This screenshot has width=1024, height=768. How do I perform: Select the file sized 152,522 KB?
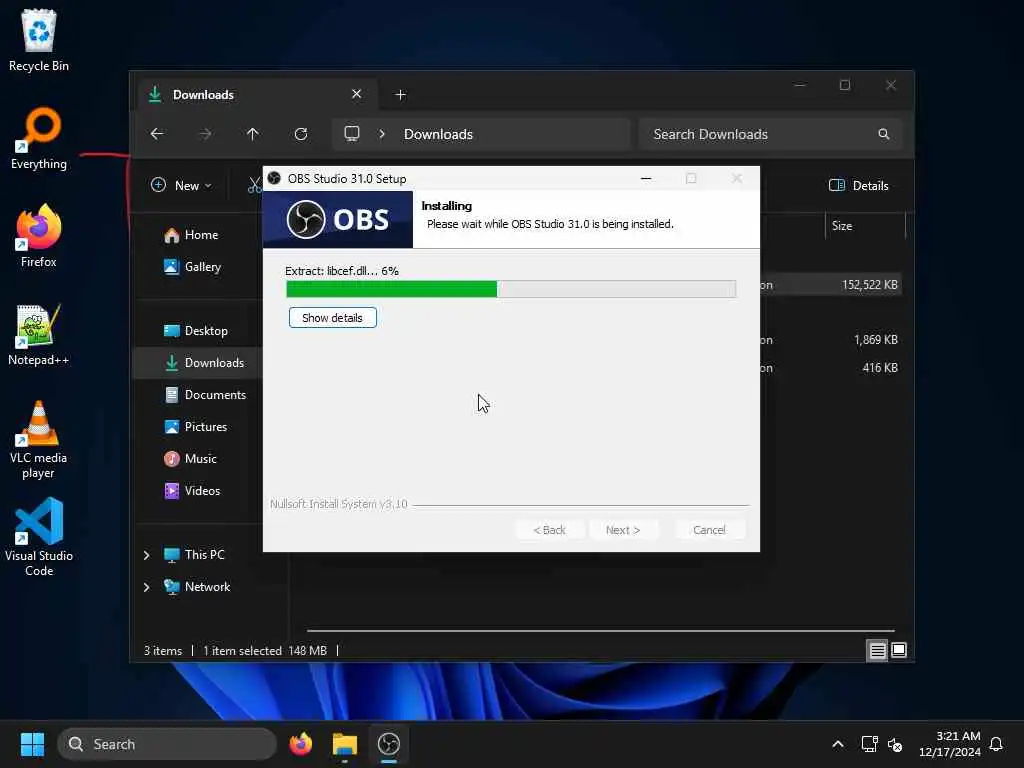869,285
